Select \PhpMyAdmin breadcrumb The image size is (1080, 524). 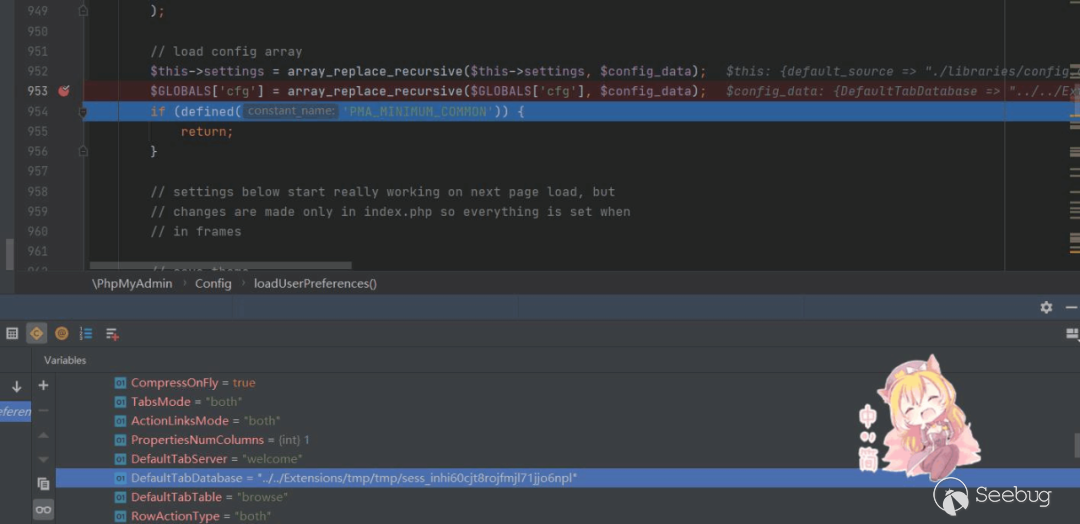click(x=132, y=284)
